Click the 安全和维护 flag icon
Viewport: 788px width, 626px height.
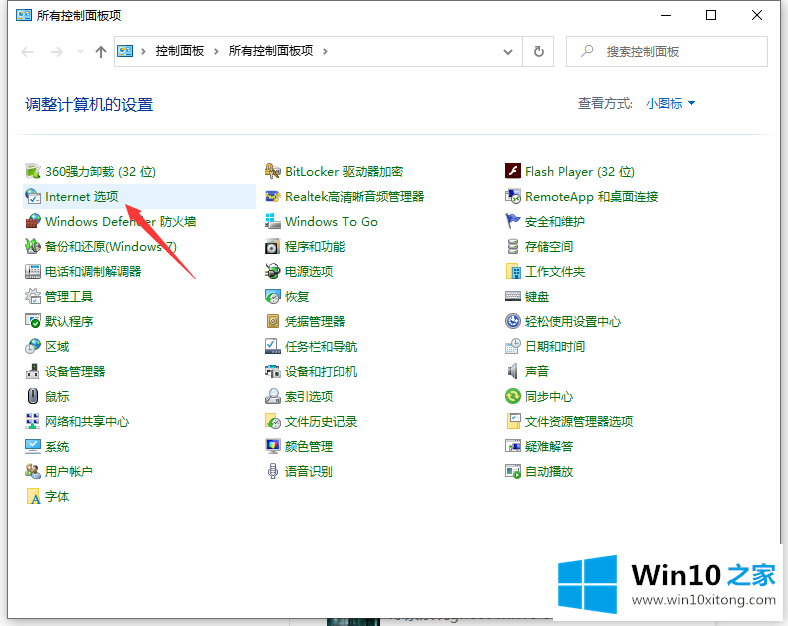pyautogui.click(x=513, y=222)
